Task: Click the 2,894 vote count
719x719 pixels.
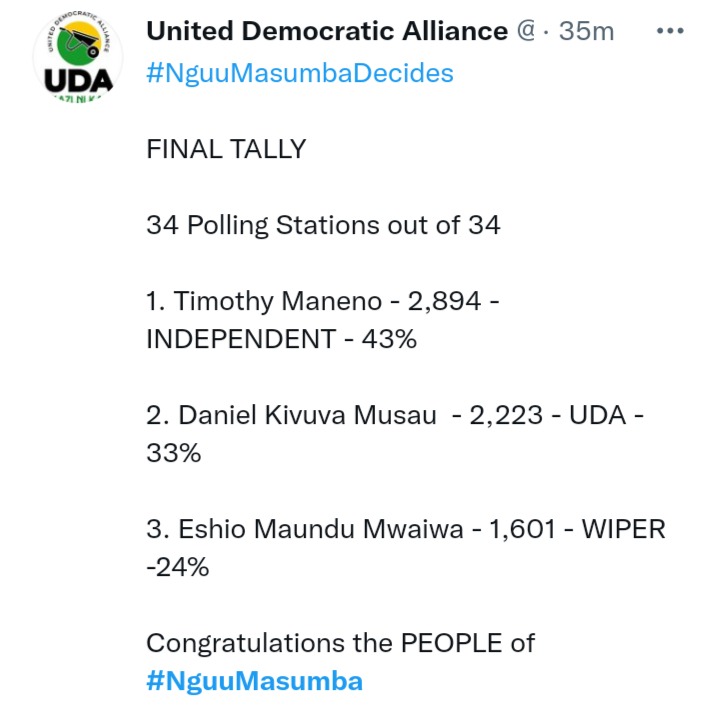Action: [x=444, y=301]
